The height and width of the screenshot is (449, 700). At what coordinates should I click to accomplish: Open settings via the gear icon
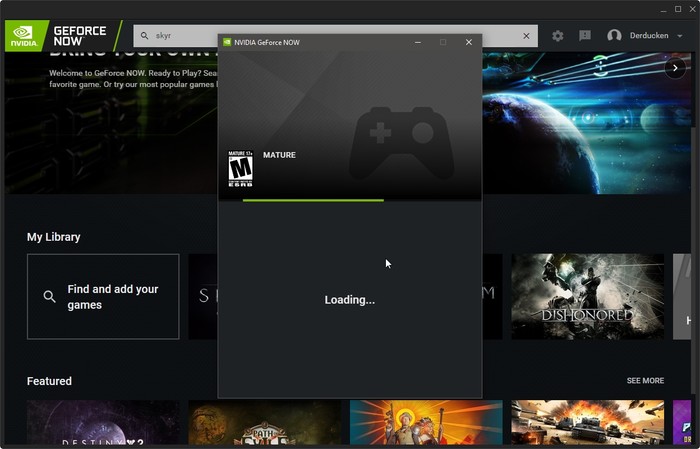click(558, 36)
